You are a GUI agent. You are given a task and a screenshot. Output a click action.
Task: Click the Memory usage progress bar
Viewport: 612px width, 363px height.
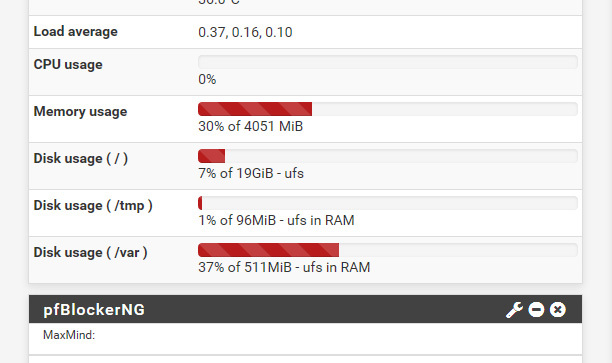click(388, 109)
